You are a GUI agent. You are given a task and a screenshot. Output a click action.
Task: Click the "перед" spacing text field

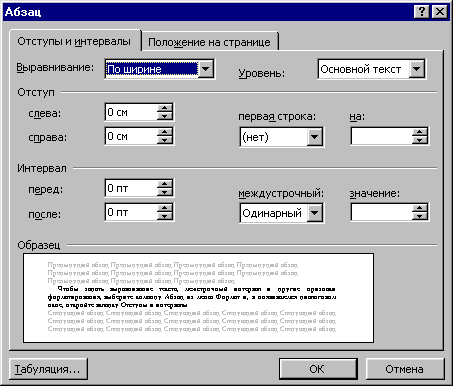click(132, 188)
